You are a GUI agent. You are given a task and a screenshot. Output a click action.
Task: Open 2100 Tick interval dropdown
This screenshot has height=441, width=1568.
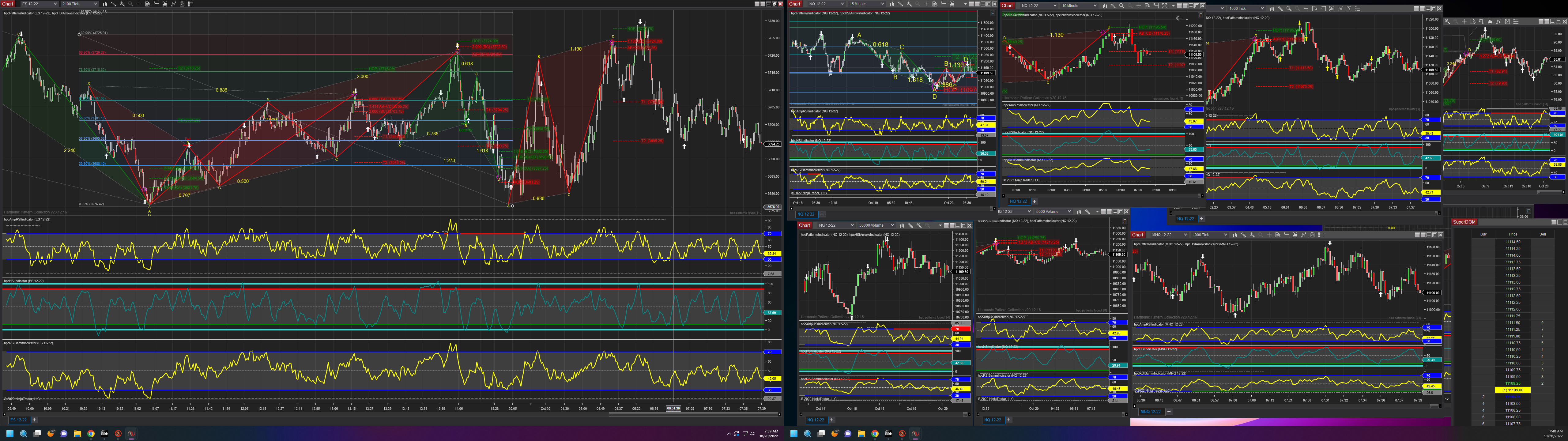point(79,4)
